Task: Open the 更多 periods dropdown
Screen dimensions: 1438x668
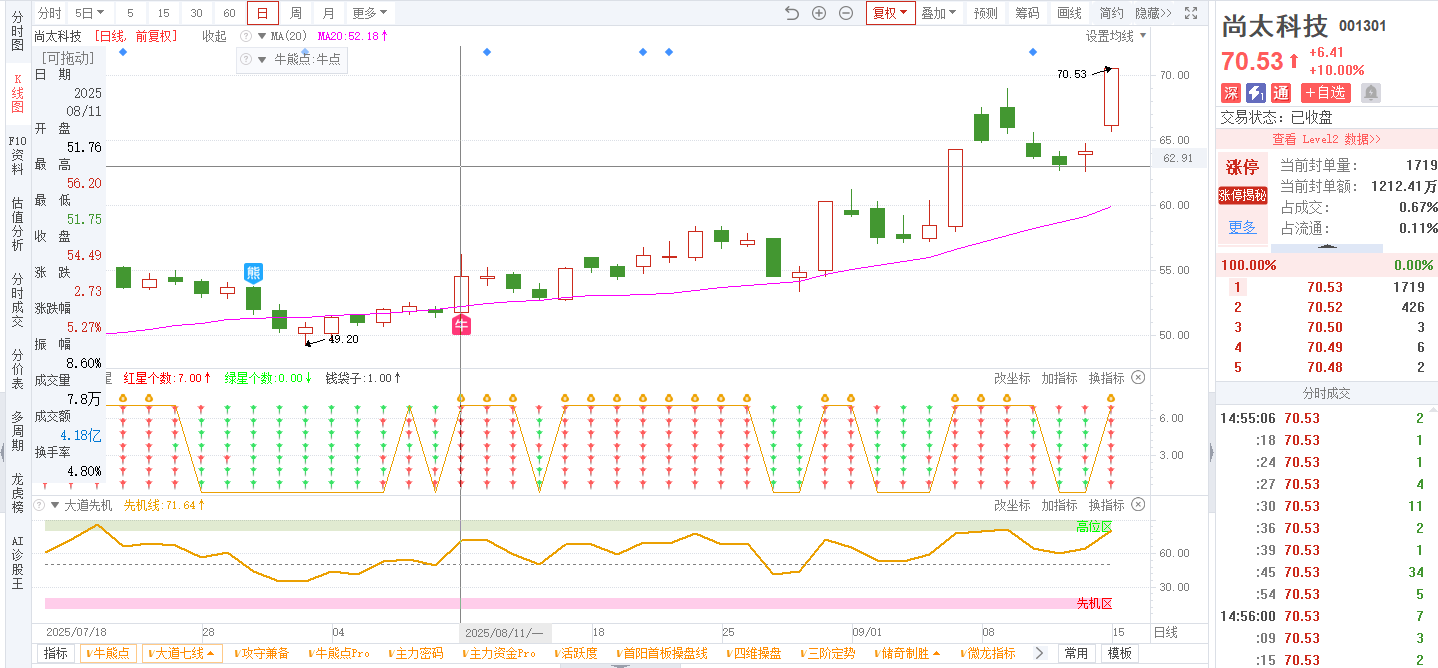Action: [370, 13]
